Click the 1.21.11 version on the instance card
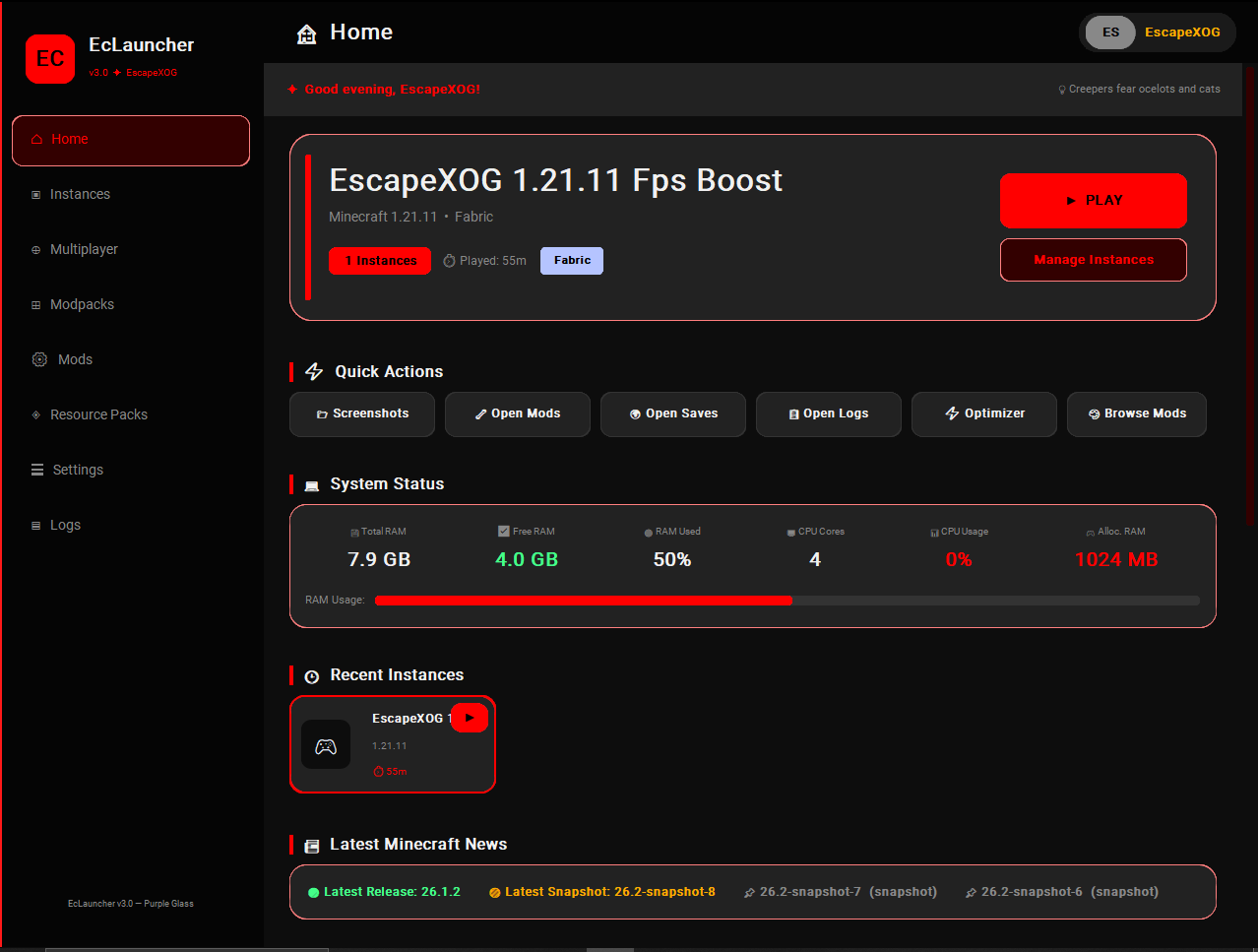 [389, 746]
